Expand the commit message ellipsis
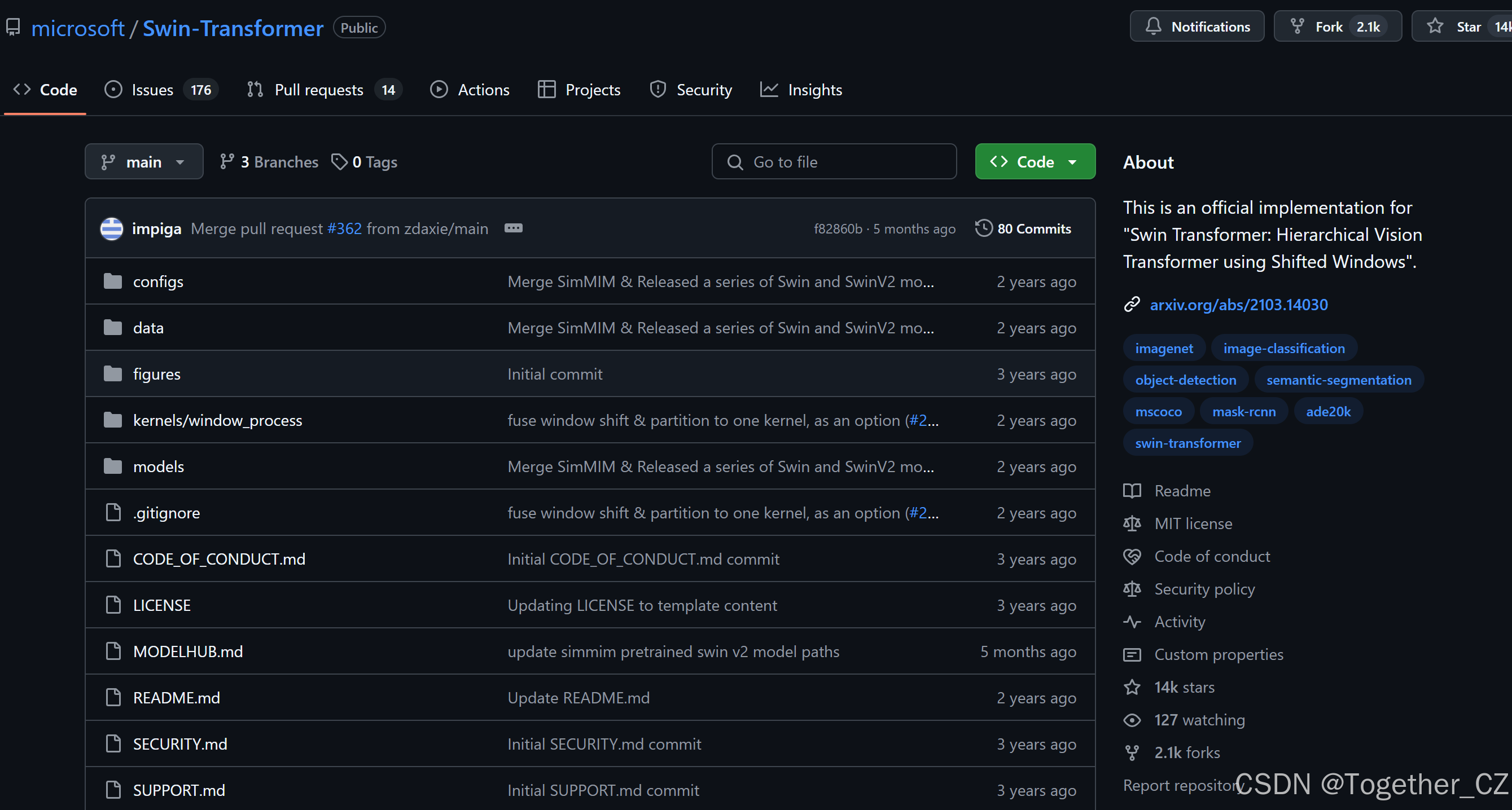 pos(513,228)
